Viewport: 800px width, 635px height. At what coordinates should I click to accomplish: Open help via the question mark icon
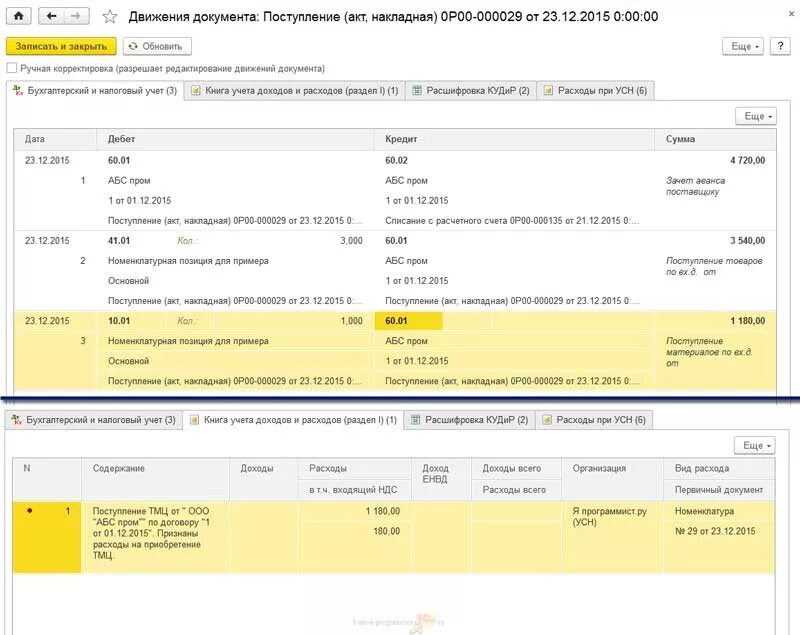[x=779, y=46]
